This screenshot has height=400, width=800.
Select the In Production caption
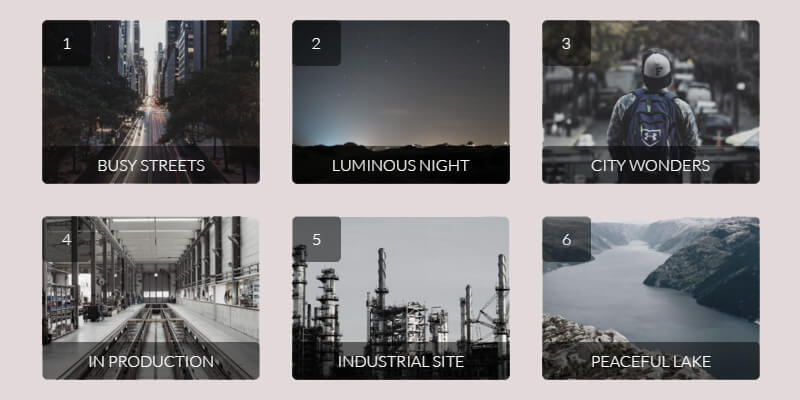151,361
